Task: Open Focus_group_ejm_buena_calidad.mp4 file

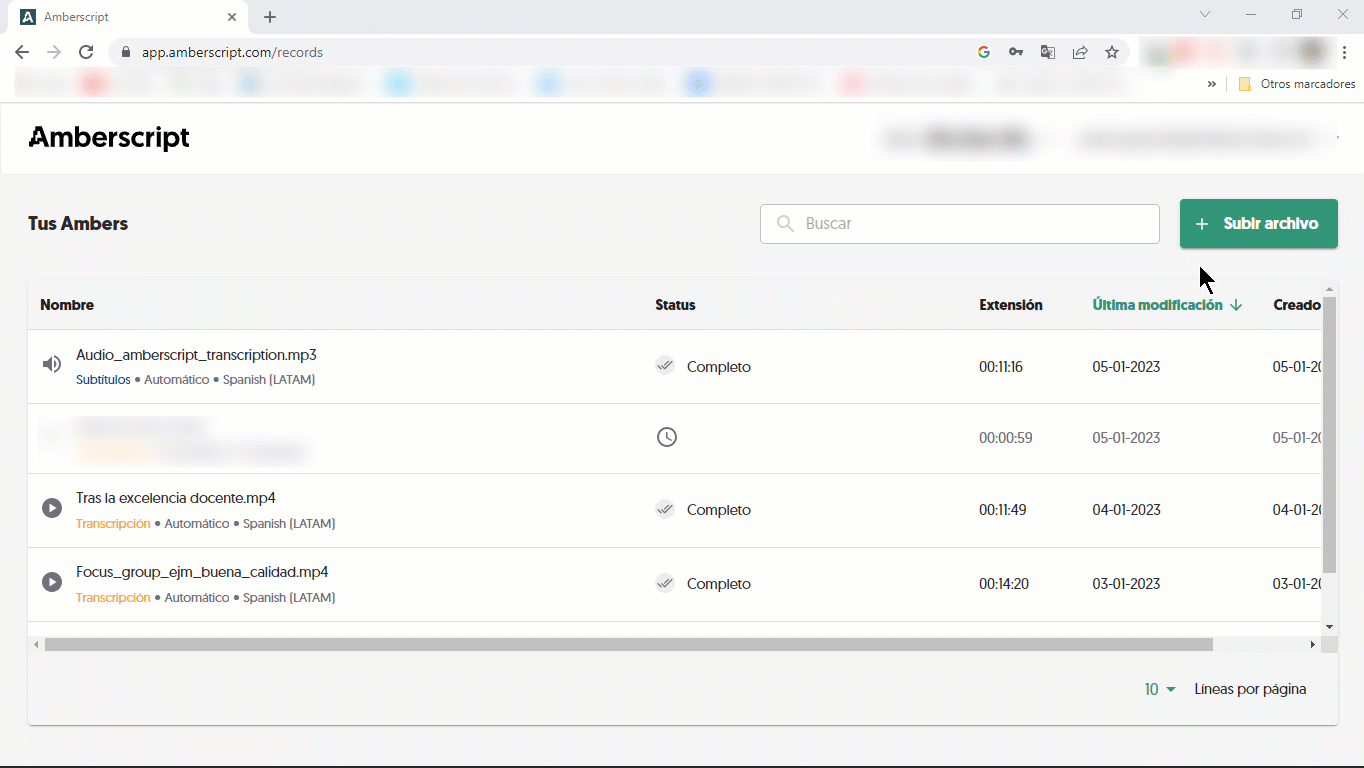Action: point(202,572)
